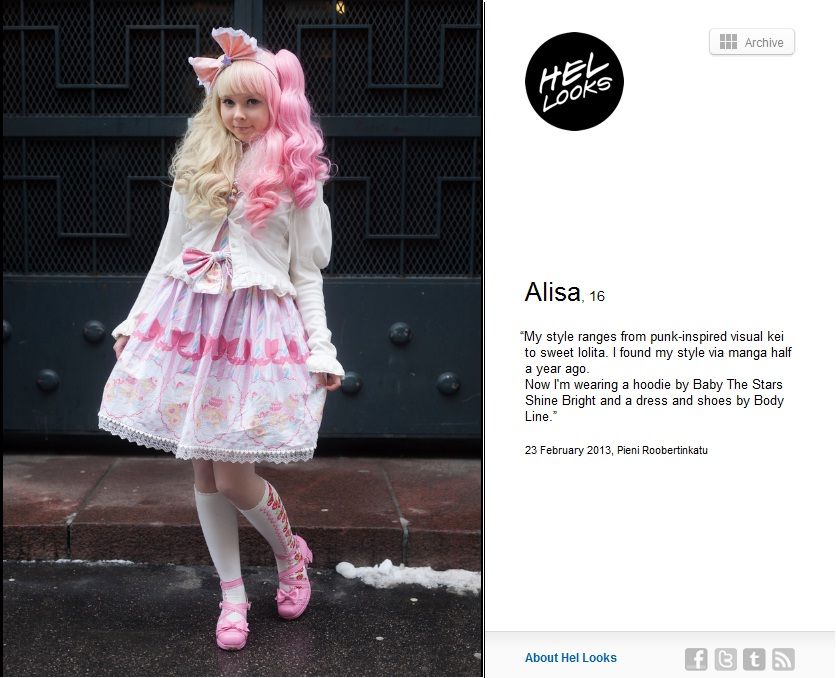Open the Archive button

tap(752, 42)
